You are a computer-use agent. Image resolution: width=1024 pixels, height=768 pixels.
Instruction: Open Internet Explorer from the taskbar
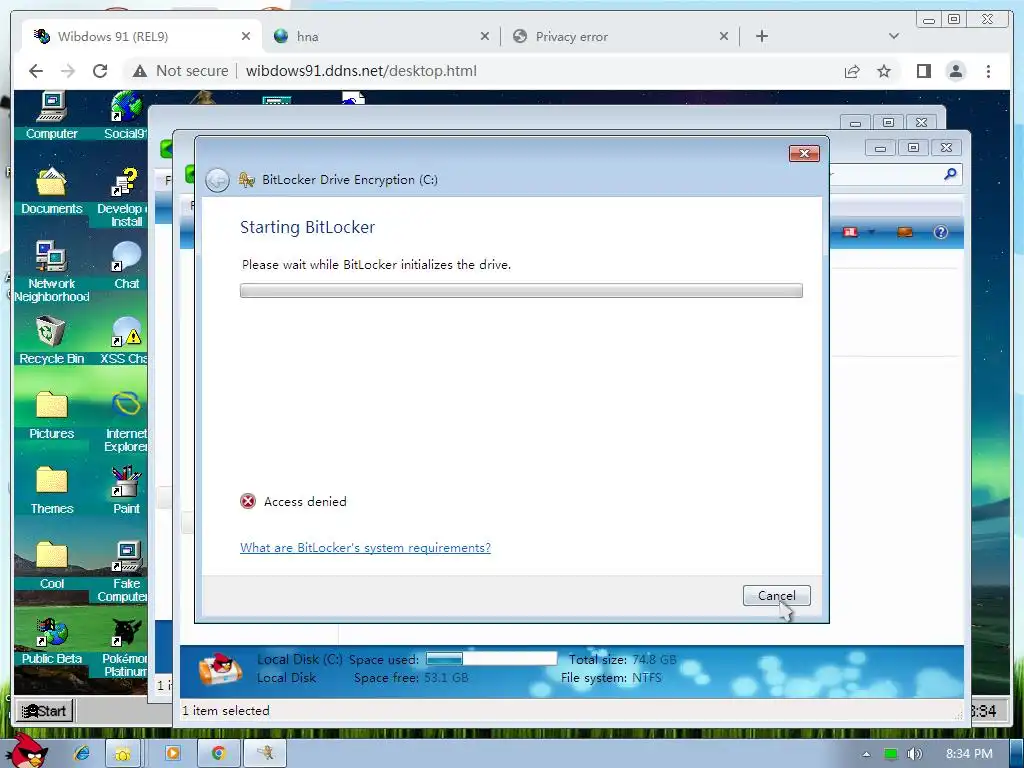click(x=82, y=754)
